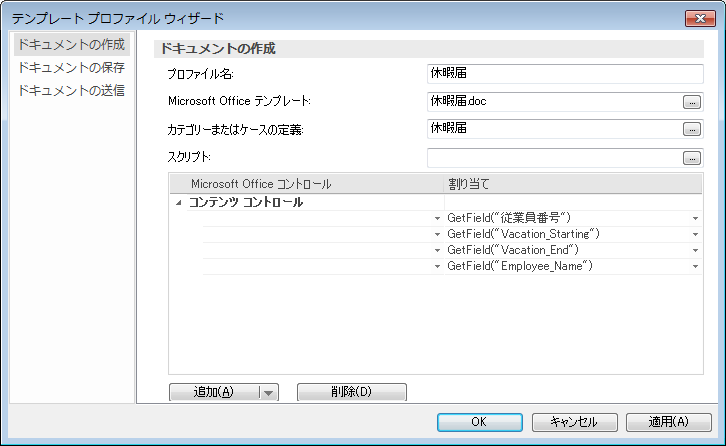
Task: Open assignment dropdown for GetField("Vacation_End")
Action: pyautogui.click(x=695, y=251)
